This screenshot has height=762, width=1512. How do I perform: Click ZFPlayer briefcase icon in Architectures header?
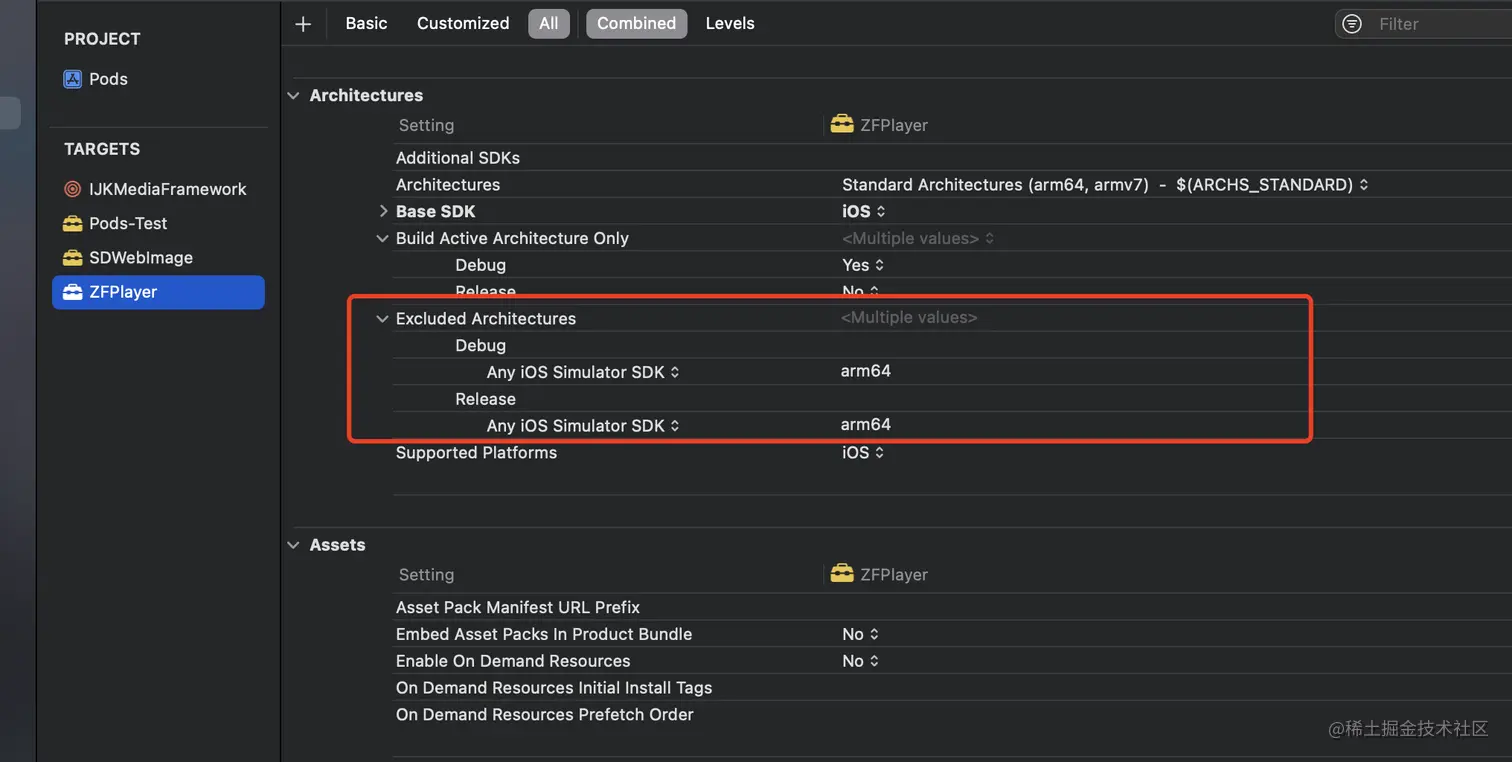(842, 125)
